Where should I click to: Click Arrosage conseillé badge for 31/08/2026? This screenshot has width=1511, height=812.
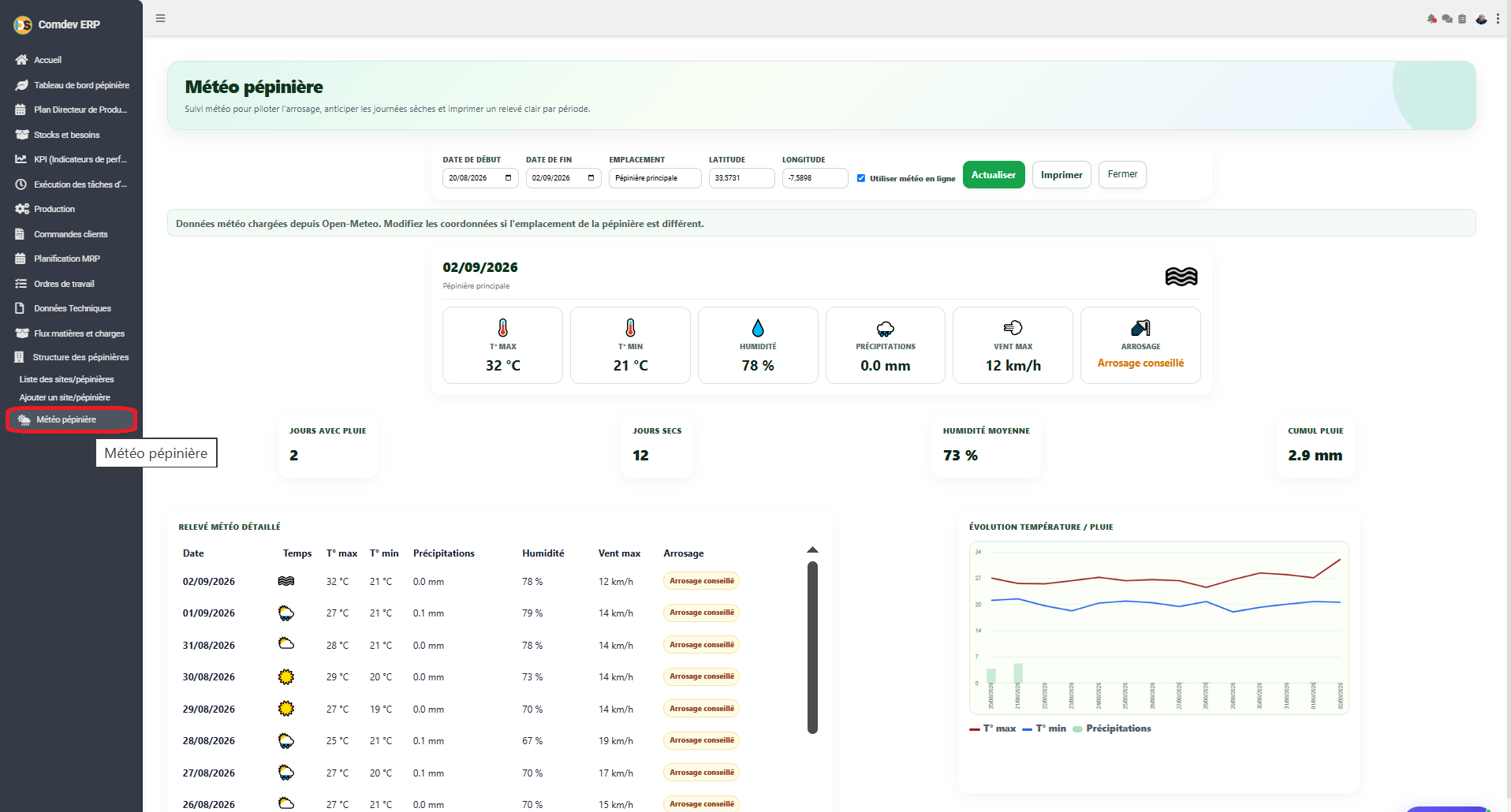click(702, 645)
